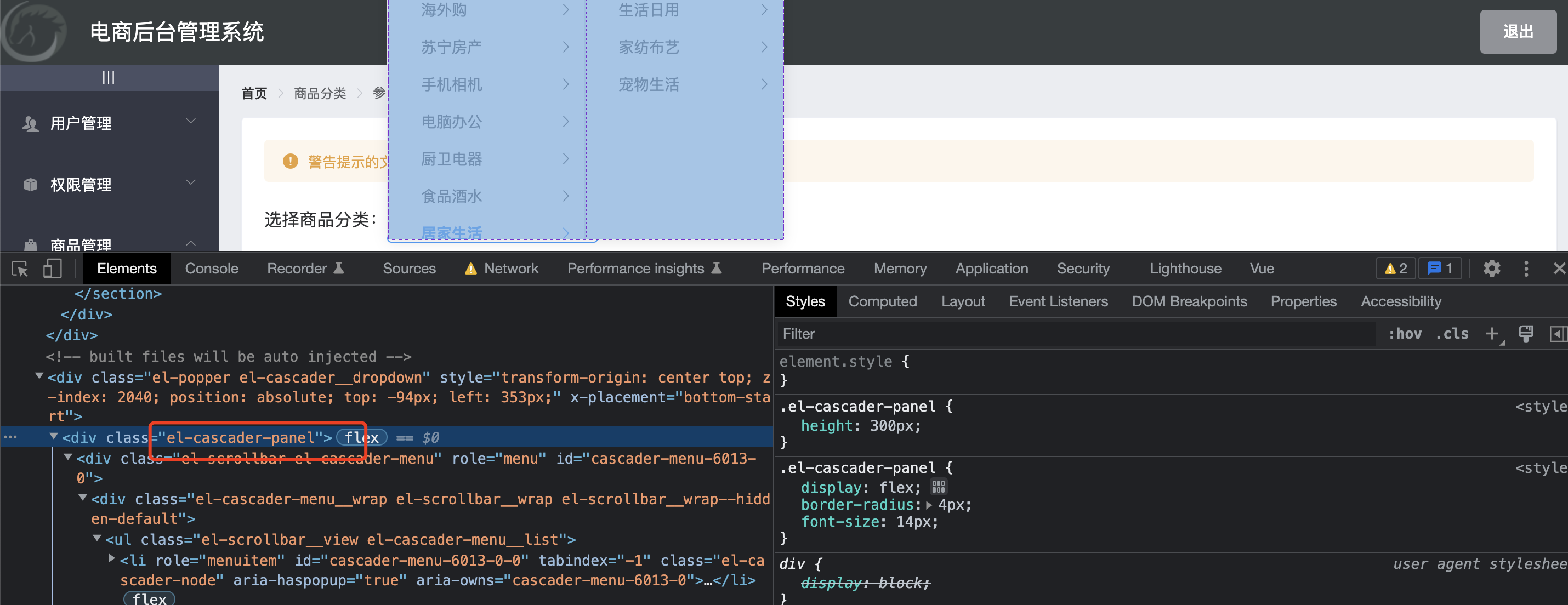Click the system logo image
Image resolution: width=1568 pixels, height=605 pixels.
33,32
